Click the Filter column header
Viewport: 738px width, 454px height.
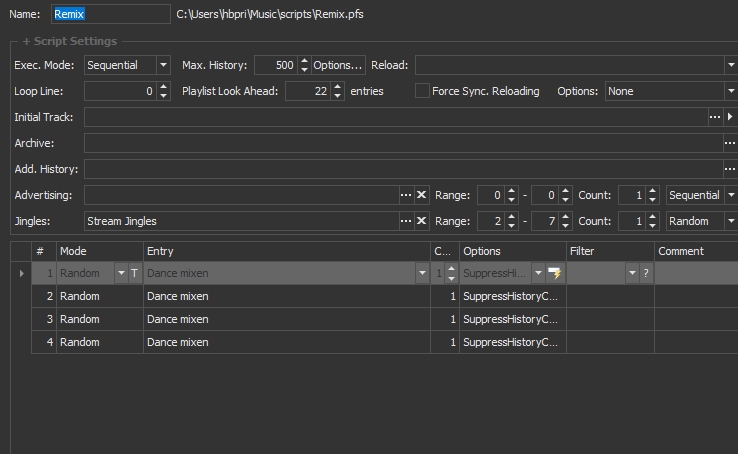[x=610, y=251]
